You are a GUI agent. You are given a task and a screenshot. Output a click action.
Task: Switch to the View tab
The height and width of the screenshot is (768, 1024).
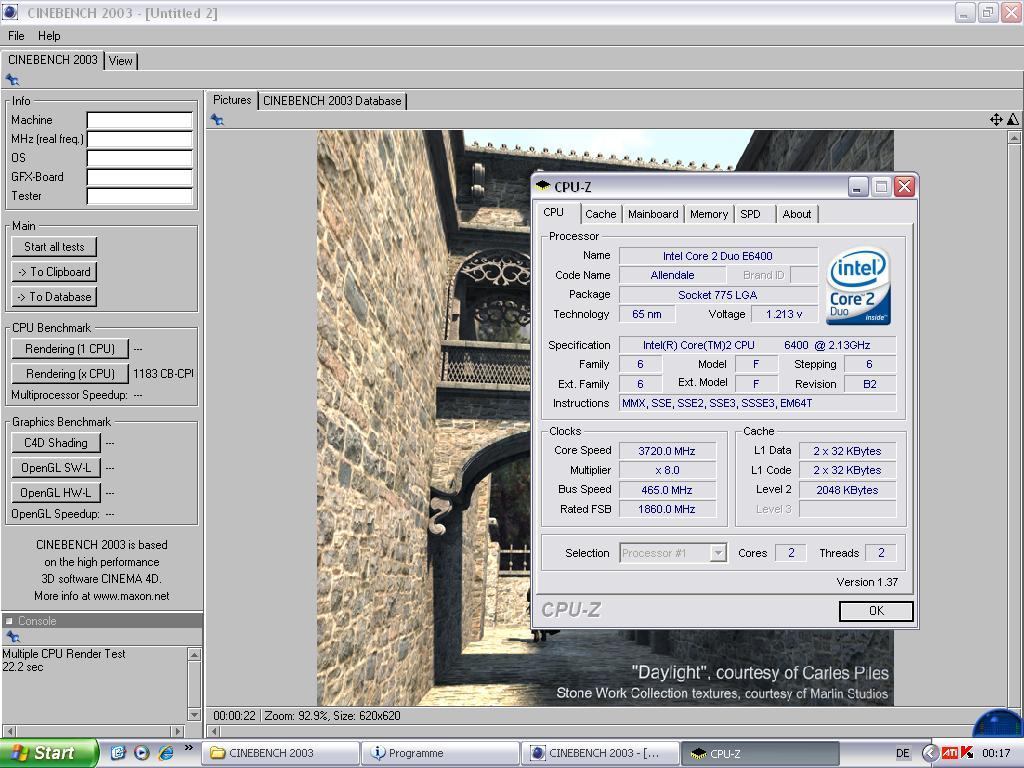pos(120,61)
